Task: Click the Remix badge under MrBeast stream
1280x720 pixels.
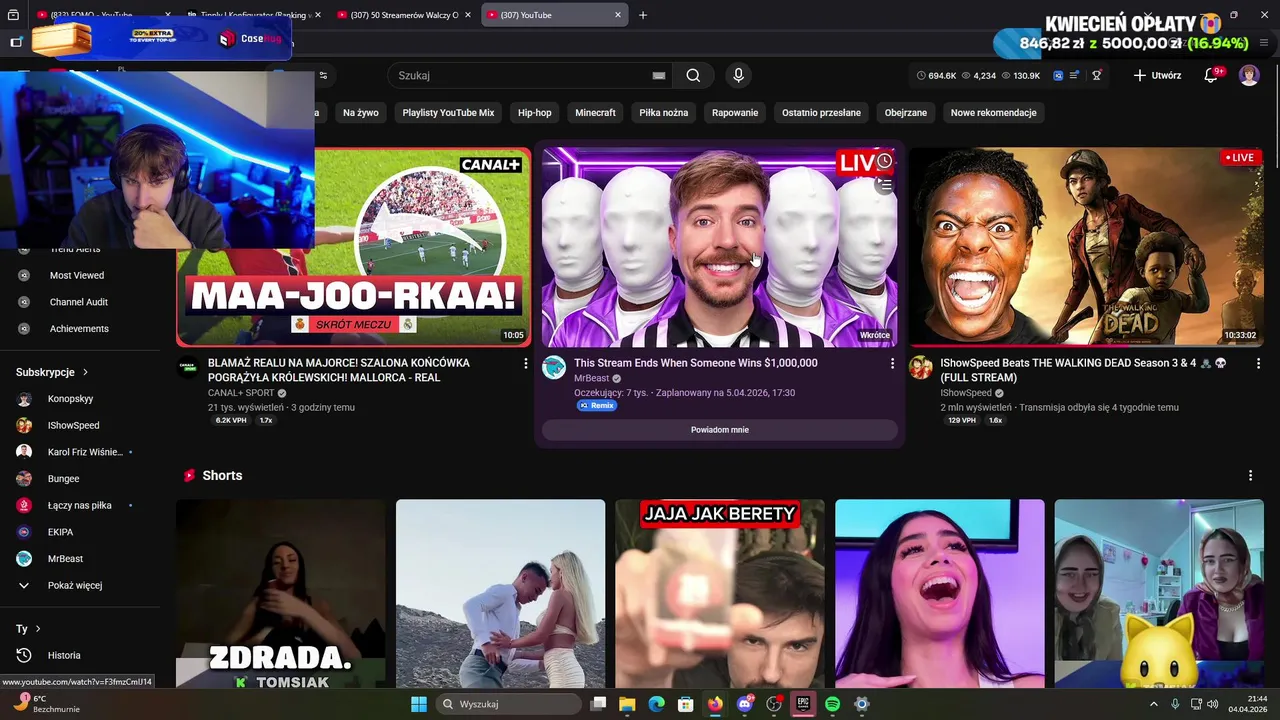Action: click(x=596, y=406)
